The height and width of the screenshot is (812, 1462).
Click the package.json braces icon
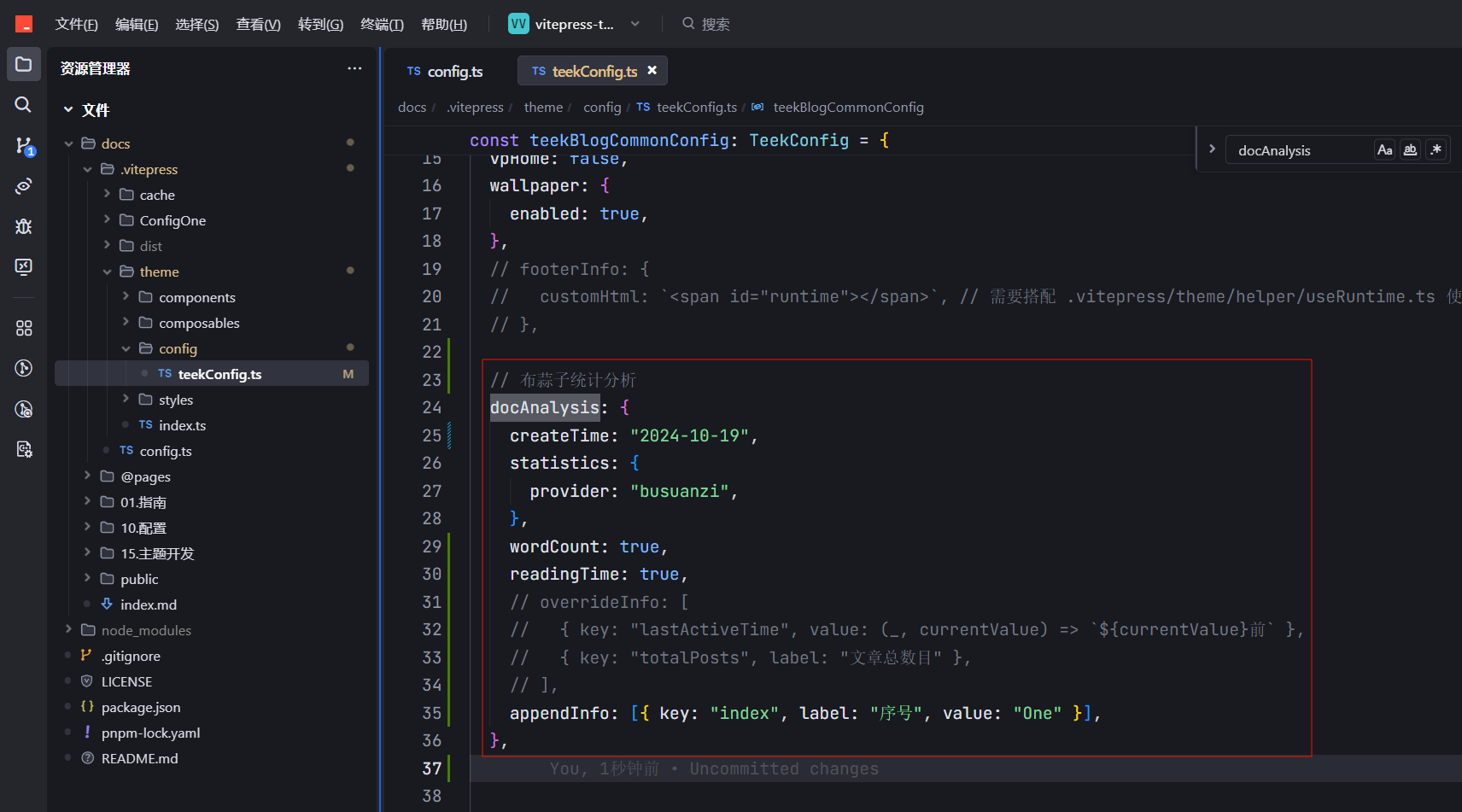click(86, 707)
